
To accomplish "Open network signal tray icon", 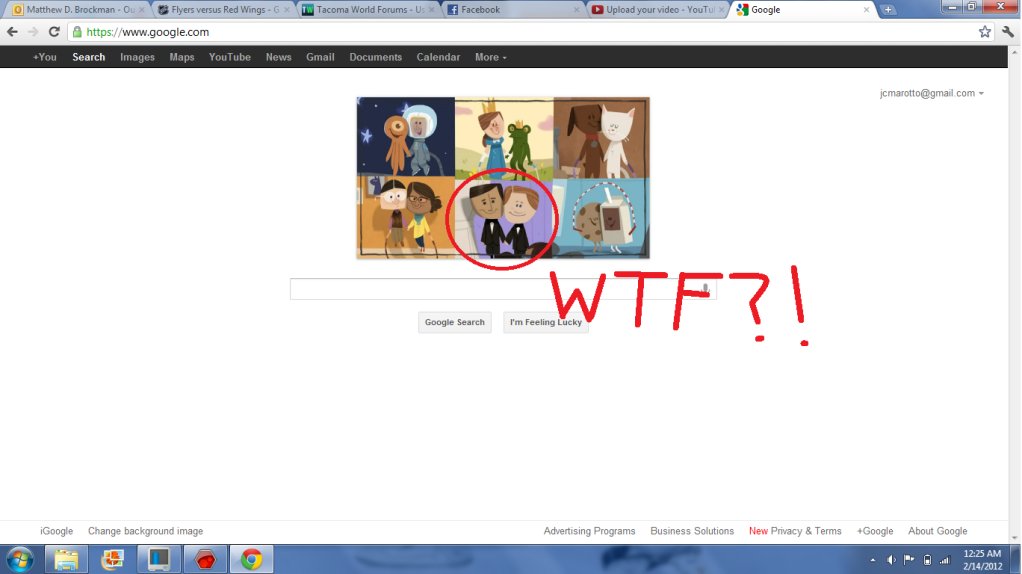I will [944, 560].
